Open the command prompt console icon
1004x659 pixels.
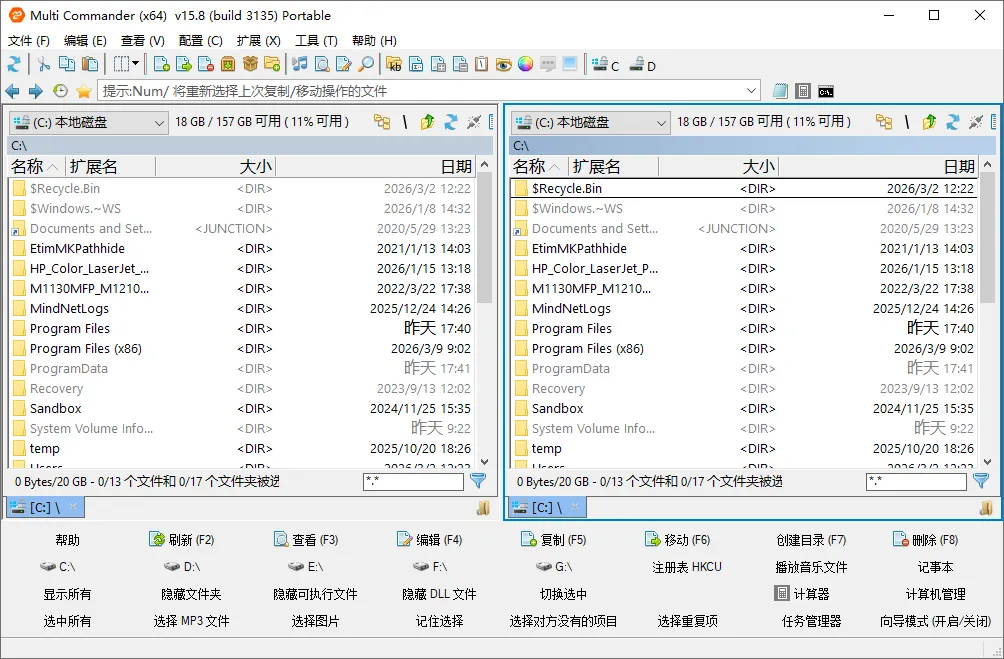[x=826, y=92]
